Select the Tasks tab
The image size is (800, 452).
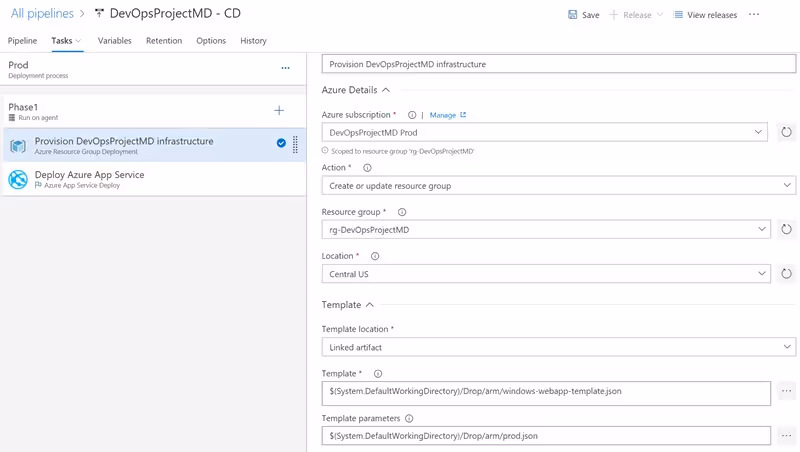62,41
